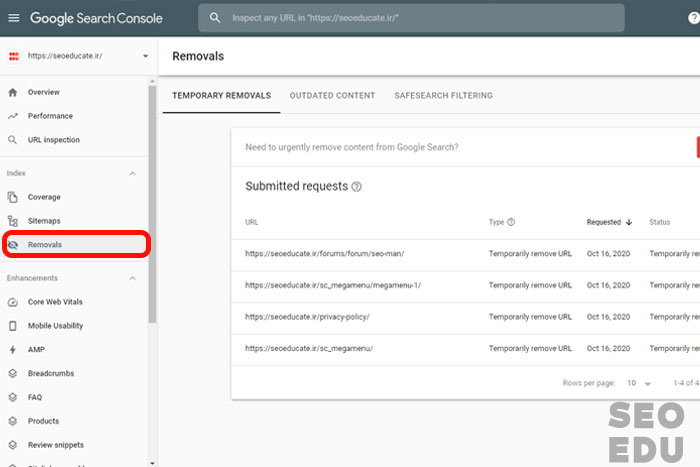Open Core Web Vitals report

57,302
